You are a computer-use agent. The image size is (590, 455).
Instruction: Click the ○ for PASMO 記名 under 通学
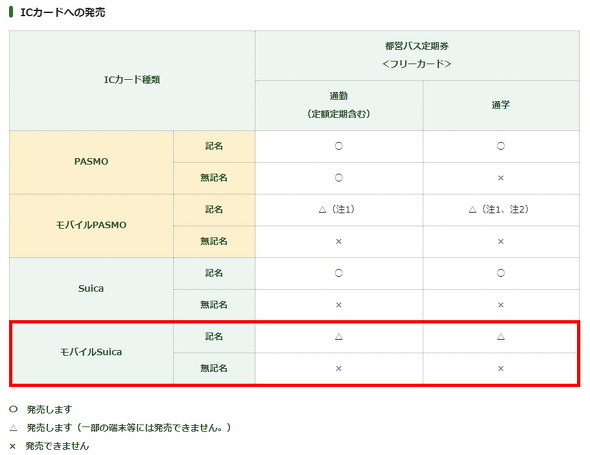(x=501, y=146)
